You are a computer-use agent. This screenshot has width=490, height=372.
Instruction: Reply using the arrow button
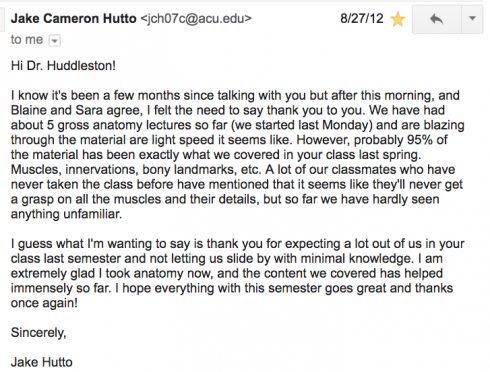coord(437,19)
